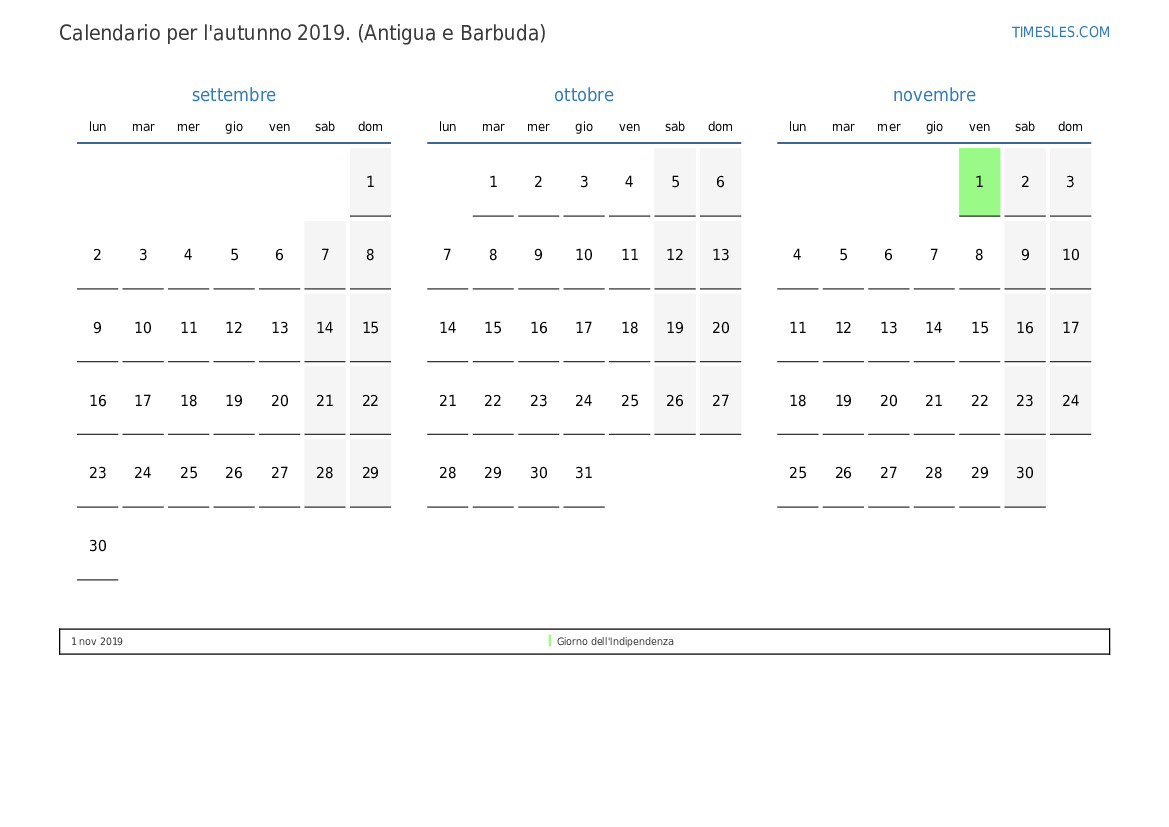Image resolution: width=1169 pixels, height=827 pixels.
Task: Click Sunday 24 November cell
Action: pyautogui.click(x=1070, y=401)
